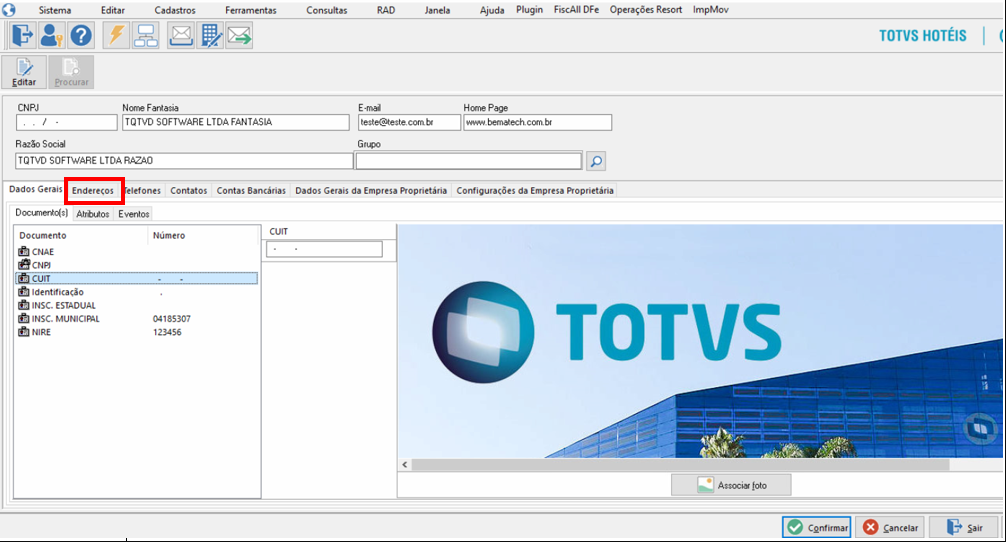This screenshot has height=542, width=1006.
Task: Click the E-mail input field
Action: coord(409,122)
